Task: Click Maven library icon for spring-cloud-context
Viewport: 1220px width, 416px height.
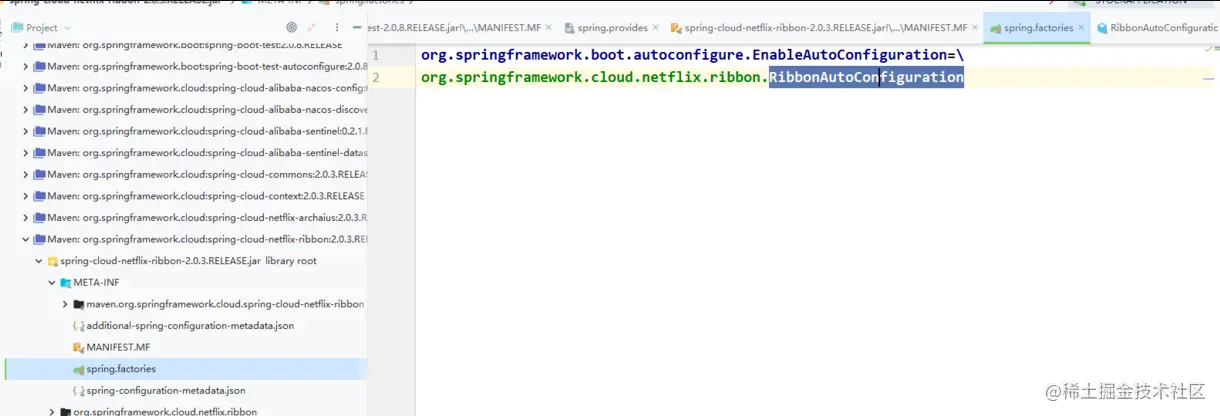Action: 40,196
